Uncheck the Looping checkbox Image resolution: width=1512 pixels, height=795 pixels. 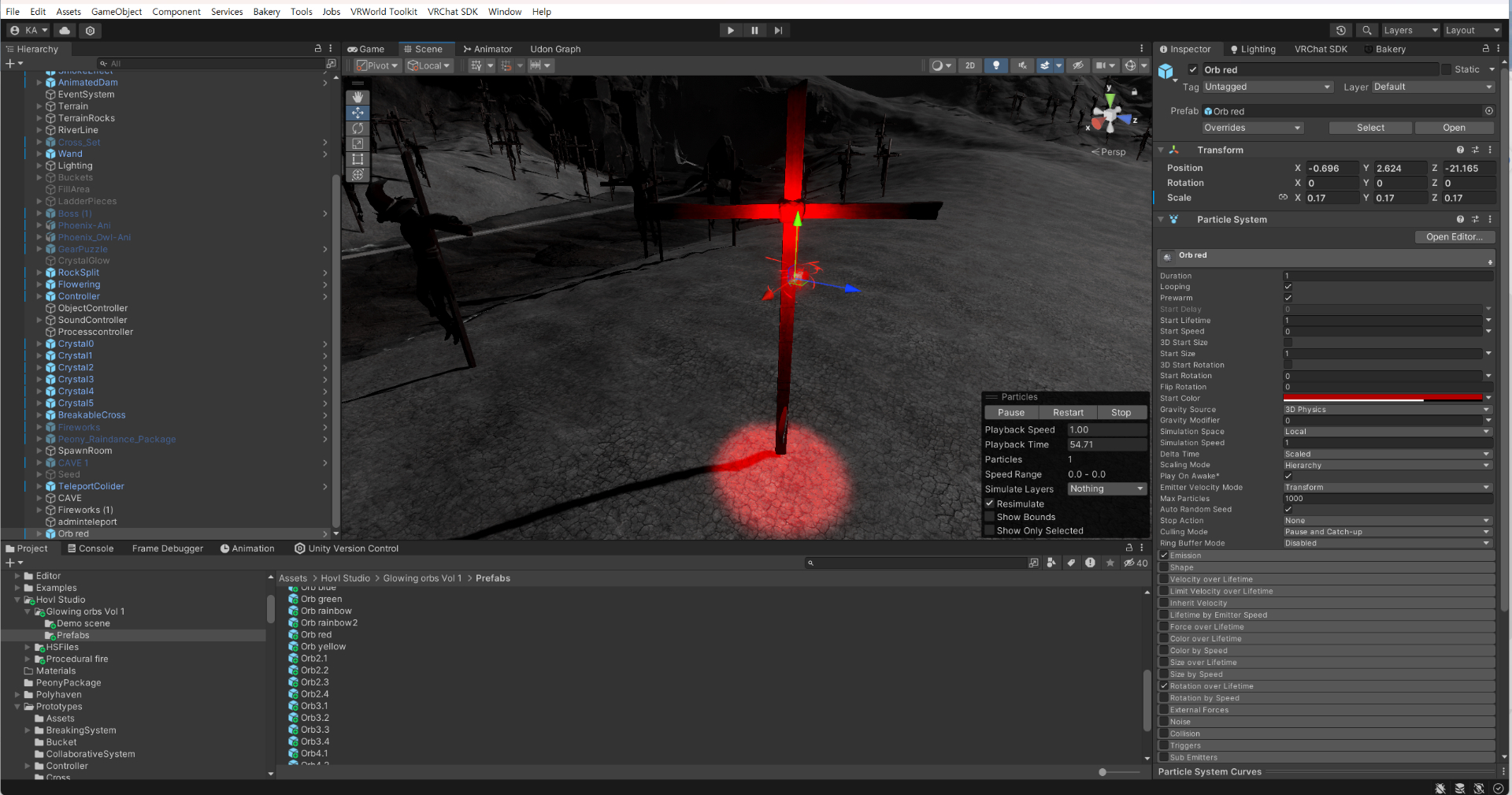coord(1288,287)
